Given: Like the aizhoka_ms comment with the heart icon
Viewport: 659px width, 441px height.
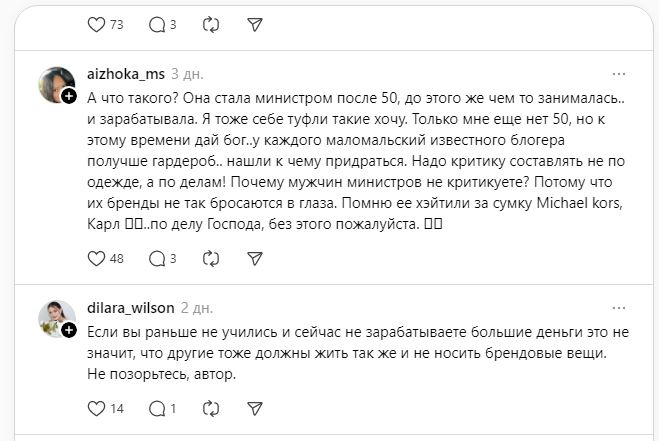Looking at the screenshot, I should click(96, 259).
